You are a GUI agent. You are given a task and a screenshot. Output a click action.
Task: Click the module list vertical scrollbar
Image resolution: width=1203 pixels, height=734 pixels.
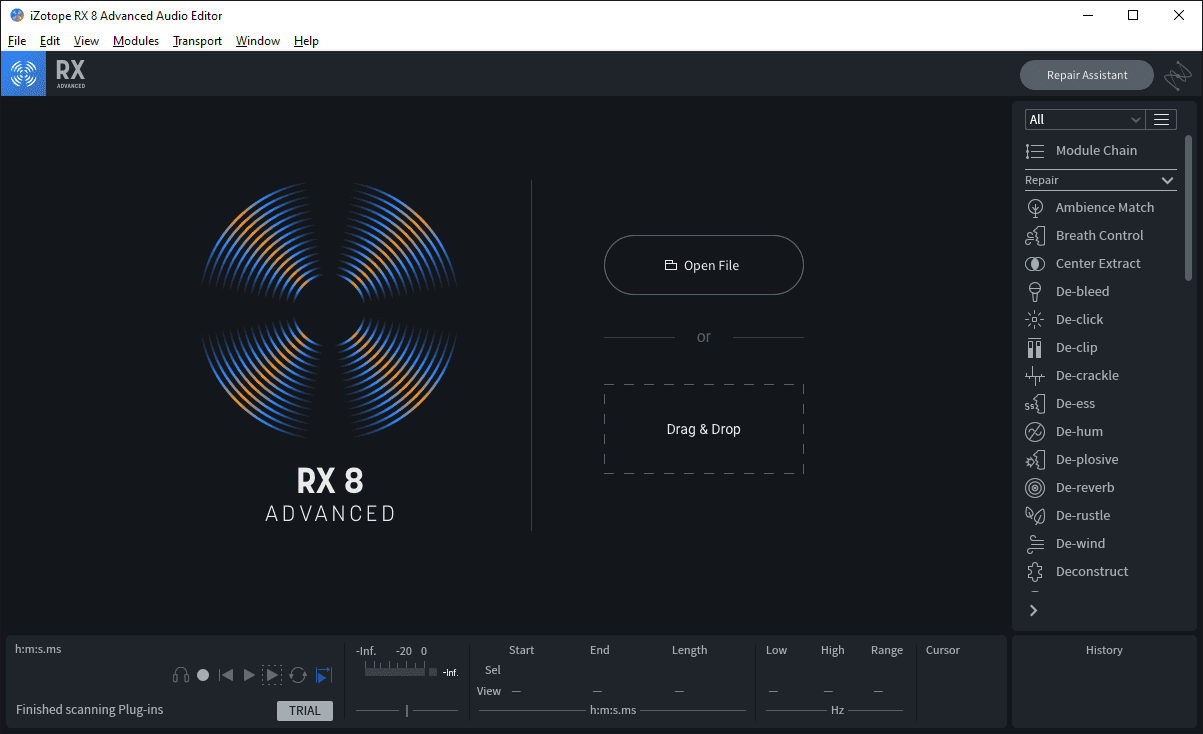(x=1188, y=207)
